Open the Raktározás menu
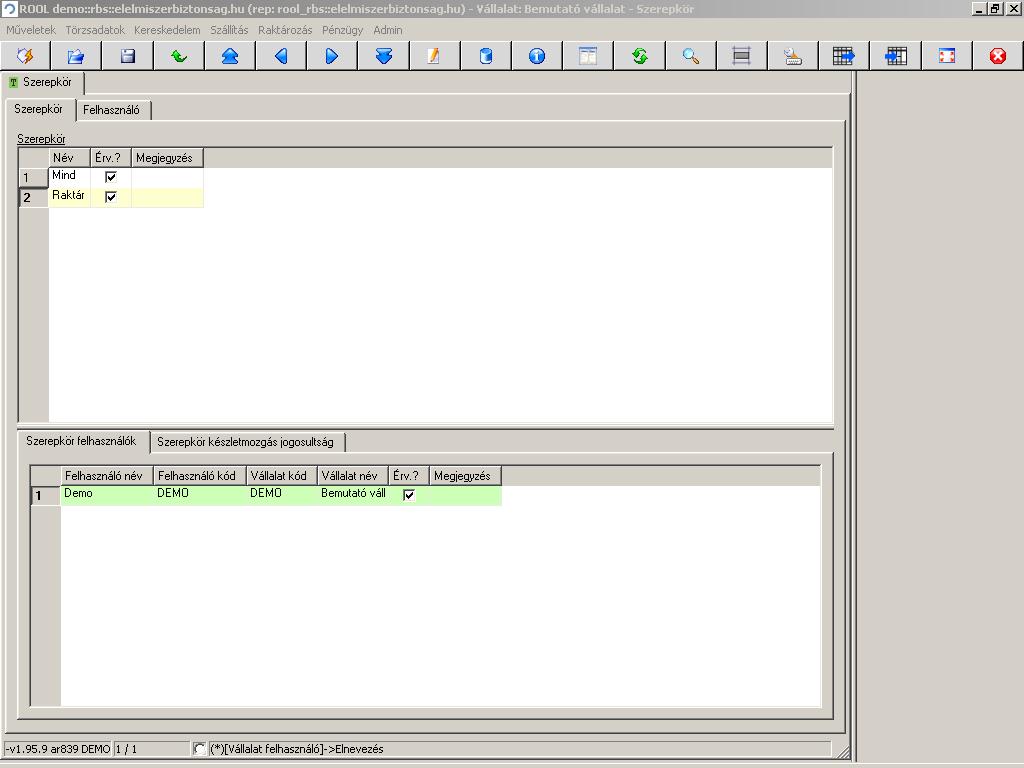Viewport: 1024px width, 768px height. (x=285, y=30)
